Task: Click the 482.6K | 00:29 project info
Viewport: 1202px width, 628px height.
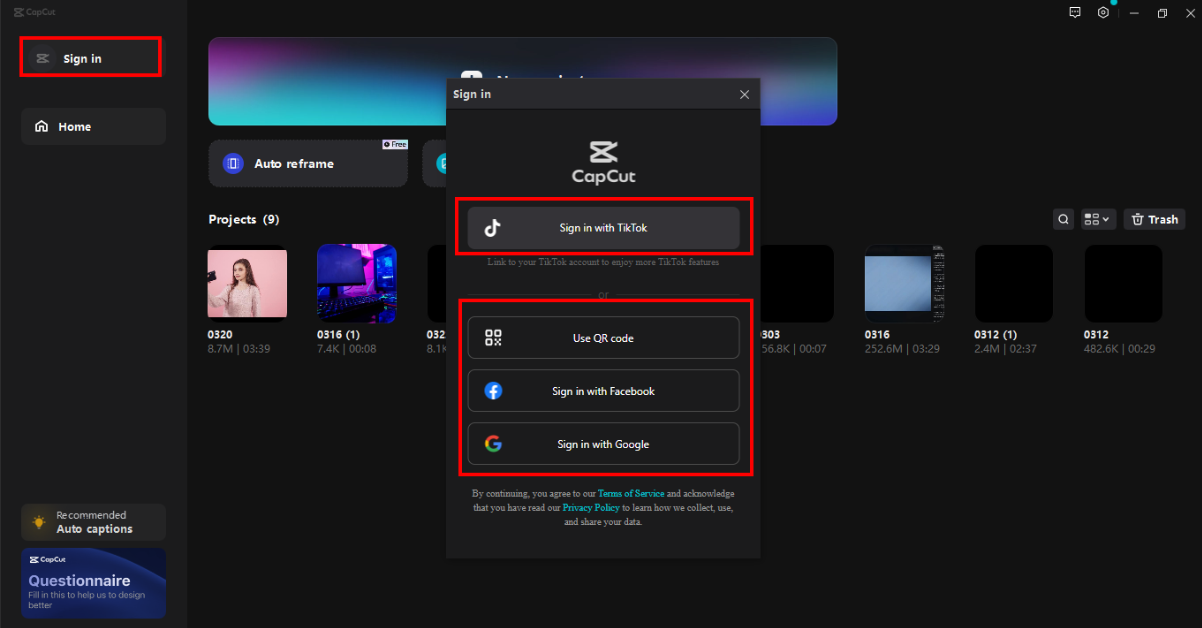Action: (x=1120, y=349)
